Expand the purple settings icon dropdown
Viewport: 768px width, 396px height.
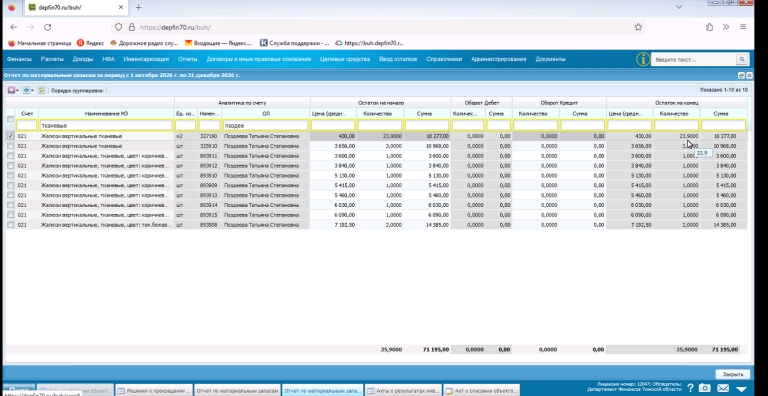pyautogui.click(x=13, y=91)
